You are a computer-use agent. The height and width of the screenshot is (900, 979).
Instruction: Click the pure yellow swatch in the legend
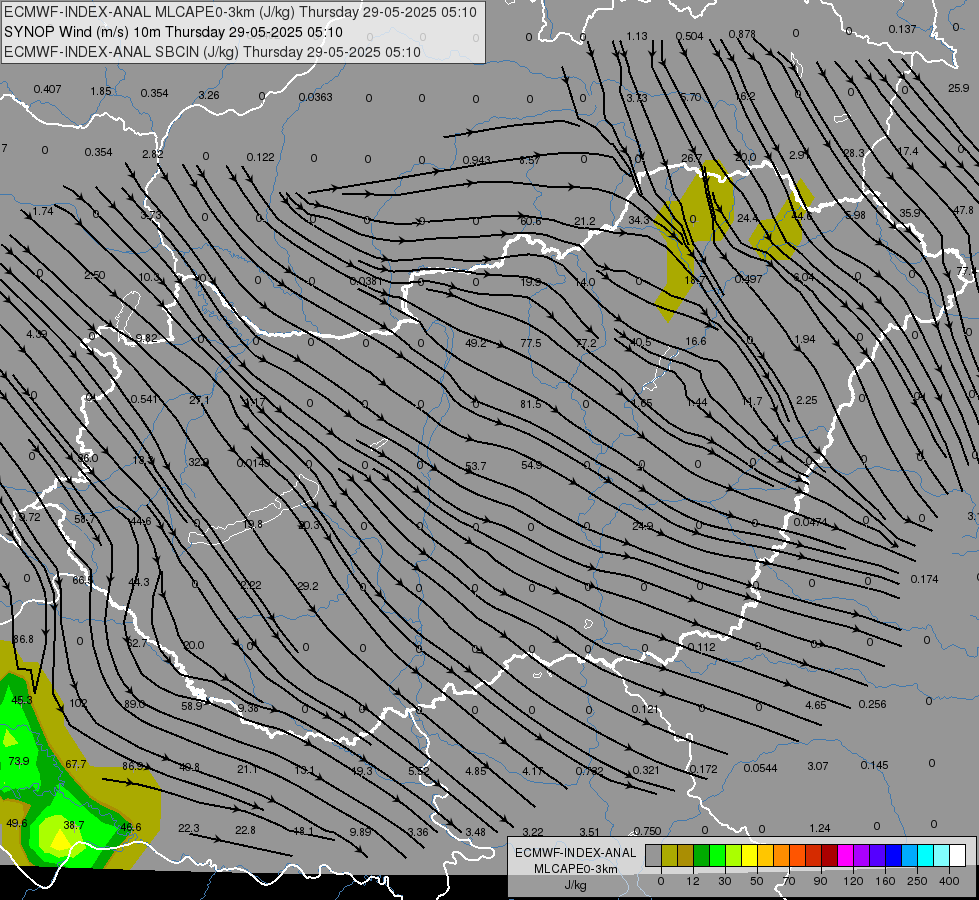tap(749, 855)
